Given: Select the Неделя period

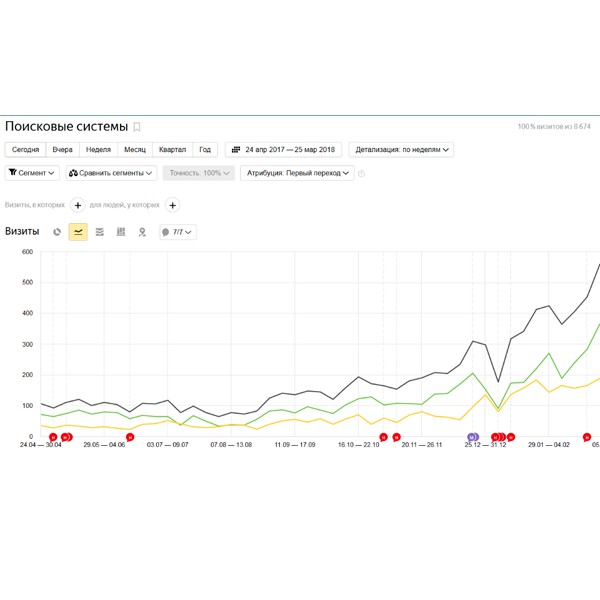Looking at the screenshot, I should 98,150.
